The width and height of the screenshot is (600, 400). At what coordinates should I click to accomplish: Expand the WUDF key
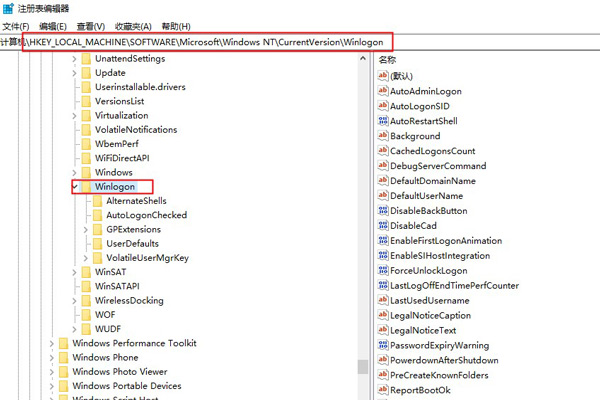pyautogui.click(x=74, y=329)
